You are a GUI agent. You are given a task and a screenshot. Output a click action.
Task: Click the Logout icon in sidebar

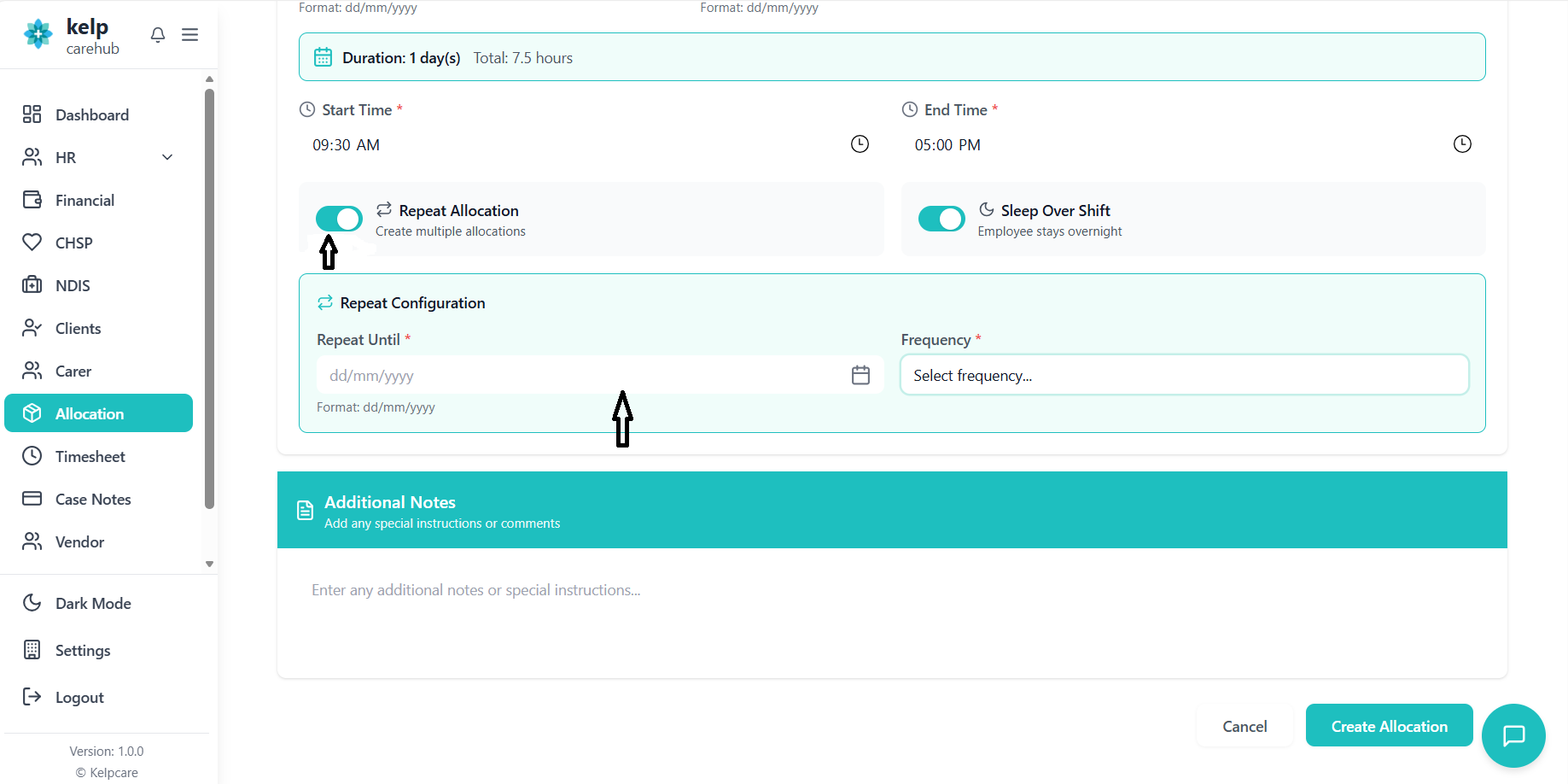[32, 697]
